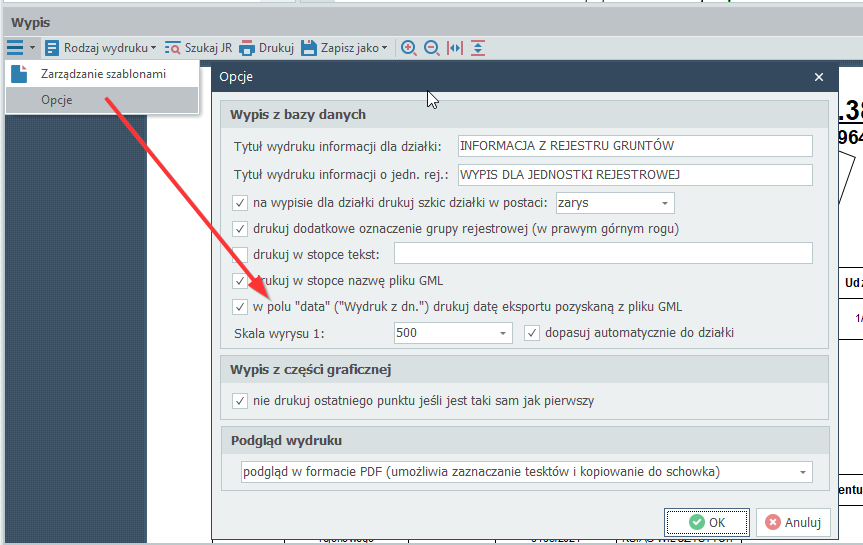The image size is (863, 545).
Task: Select 'Zarządzanie szablonami' menu item
Action: coord(103,74)
